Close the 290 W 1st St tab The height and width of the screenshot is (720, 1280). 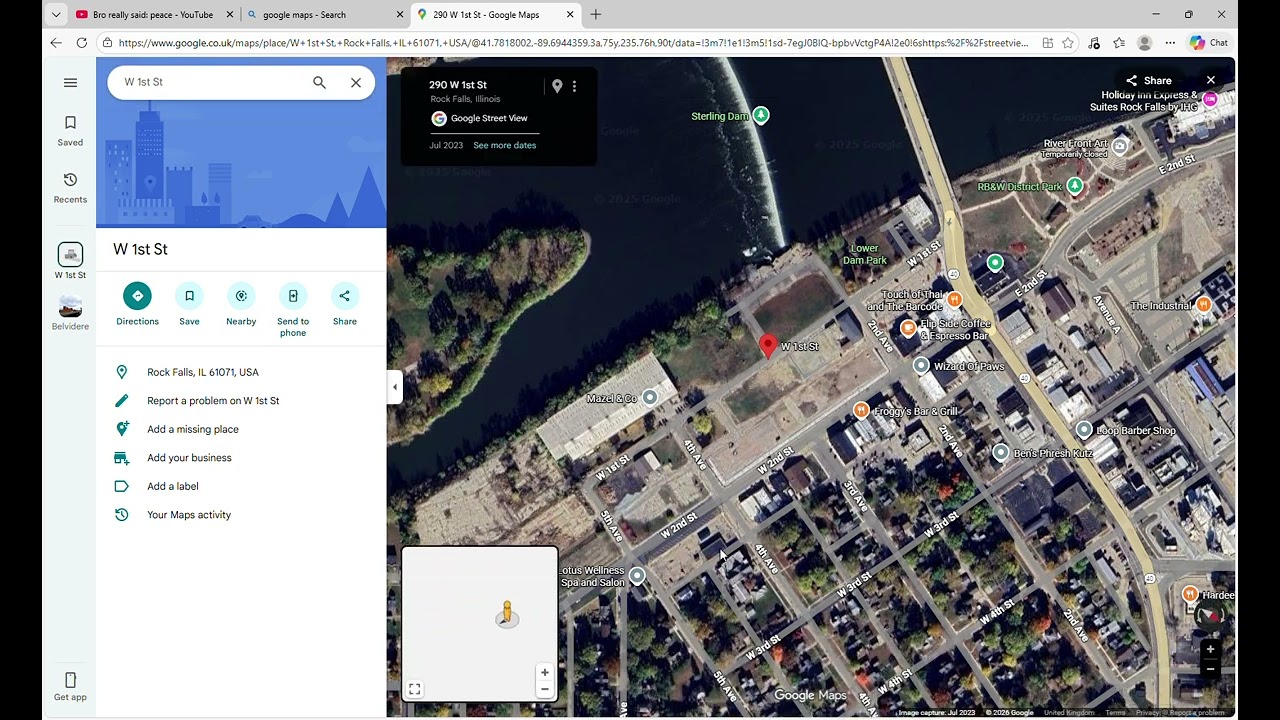point(571,15)
